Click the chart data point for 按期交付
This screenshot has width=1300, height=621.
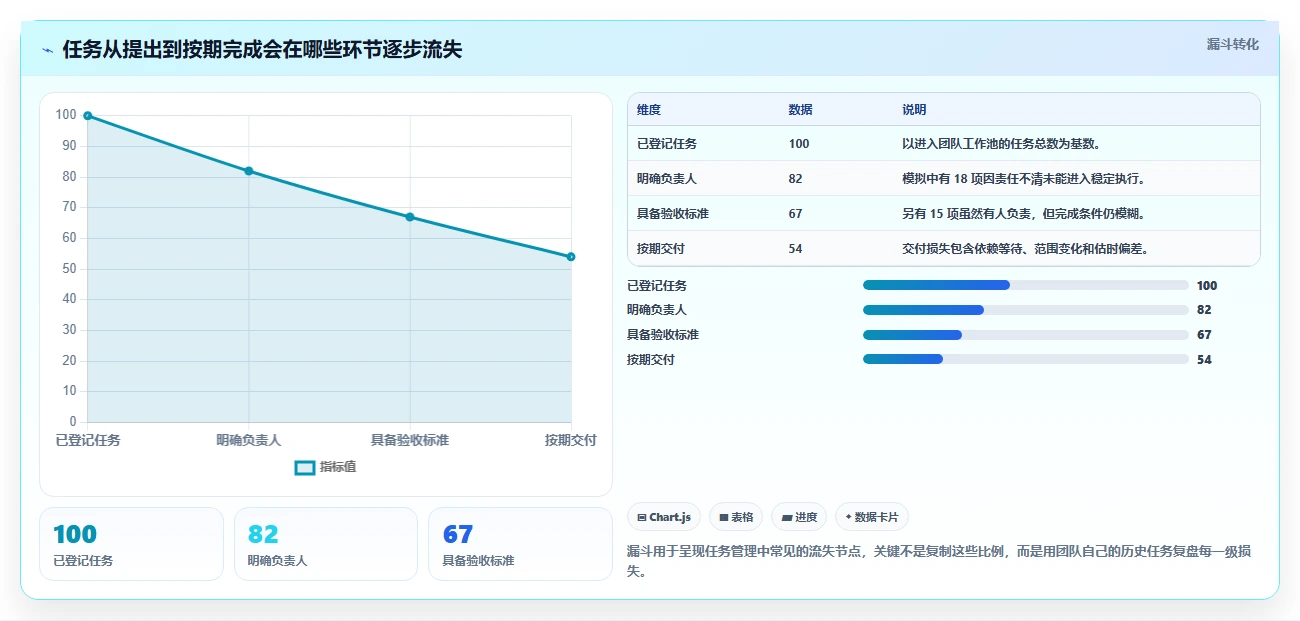[571, 257]
